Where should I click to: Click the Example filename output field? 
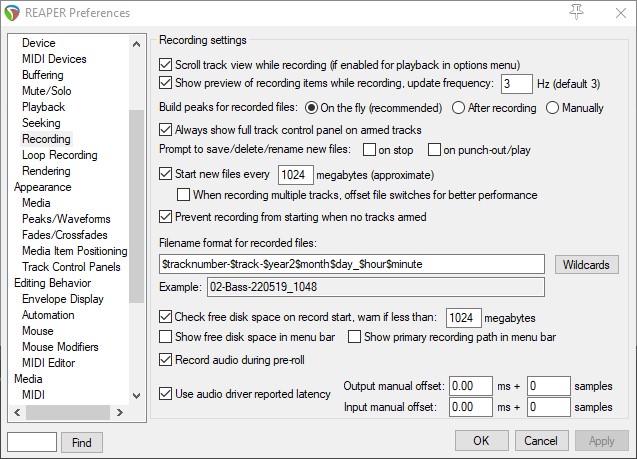[376, 287]
